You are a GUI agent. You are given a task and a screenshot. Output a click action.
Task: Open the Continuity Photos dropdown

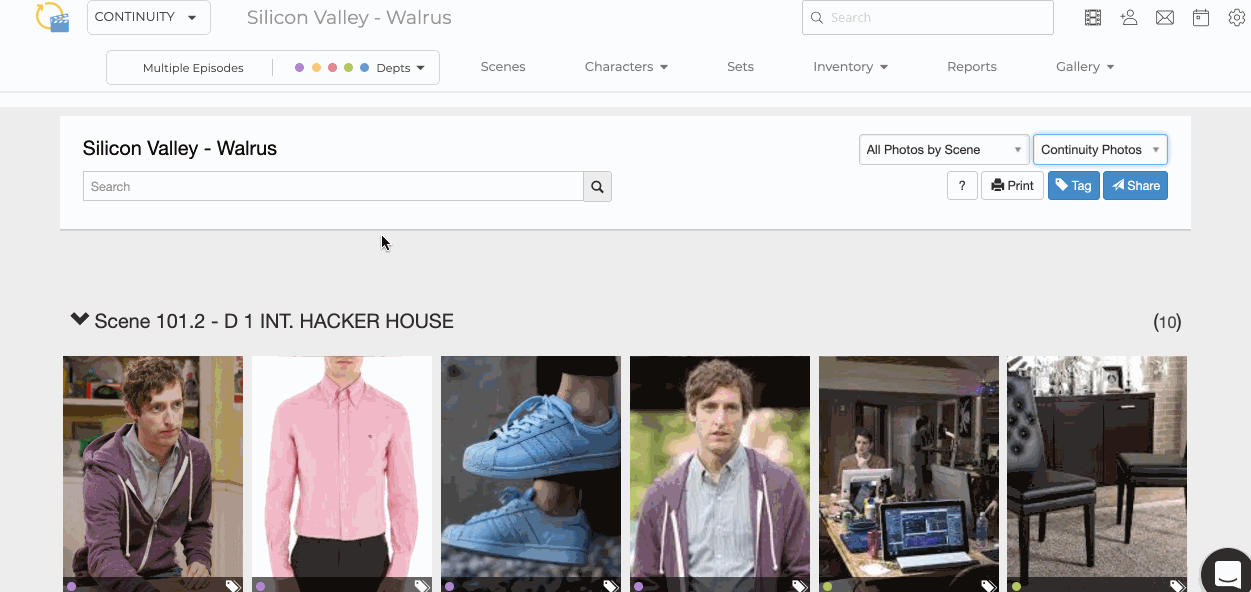pos(1100,150)
